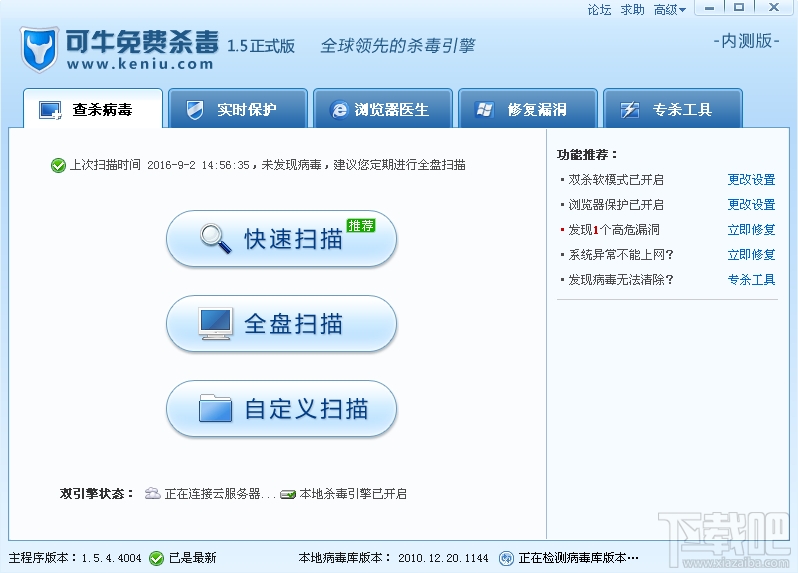
Task: Open the 论坛 link
Action: point(599,10)
